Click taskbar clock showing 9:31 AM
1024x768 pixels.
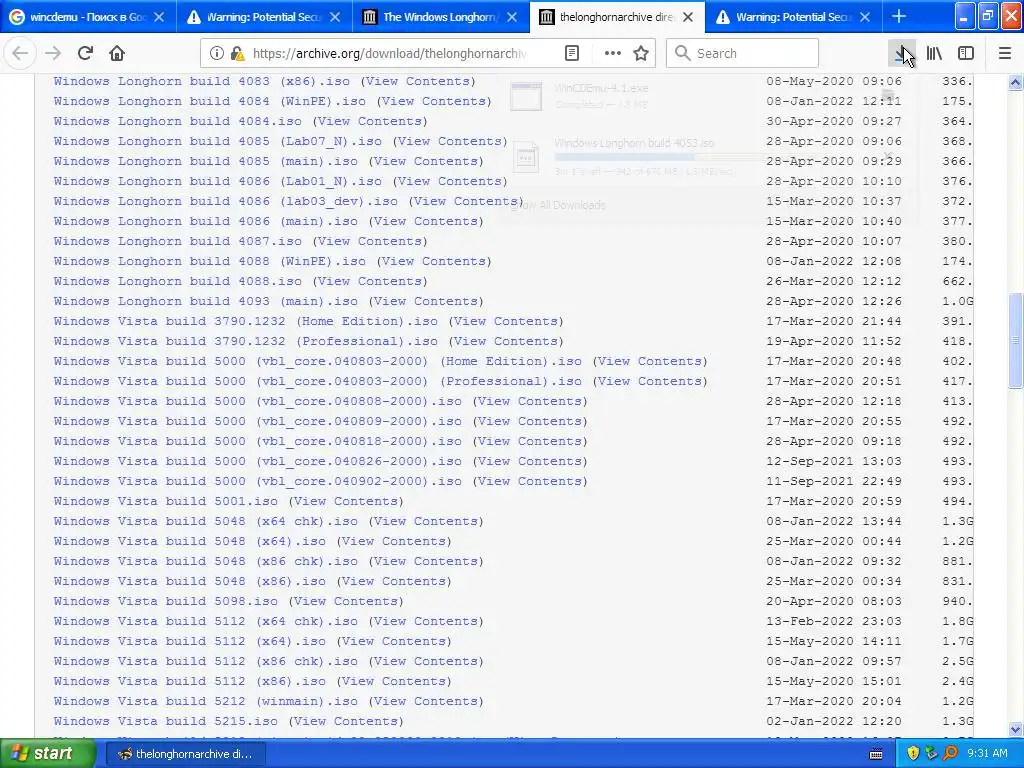coord(987,754)
